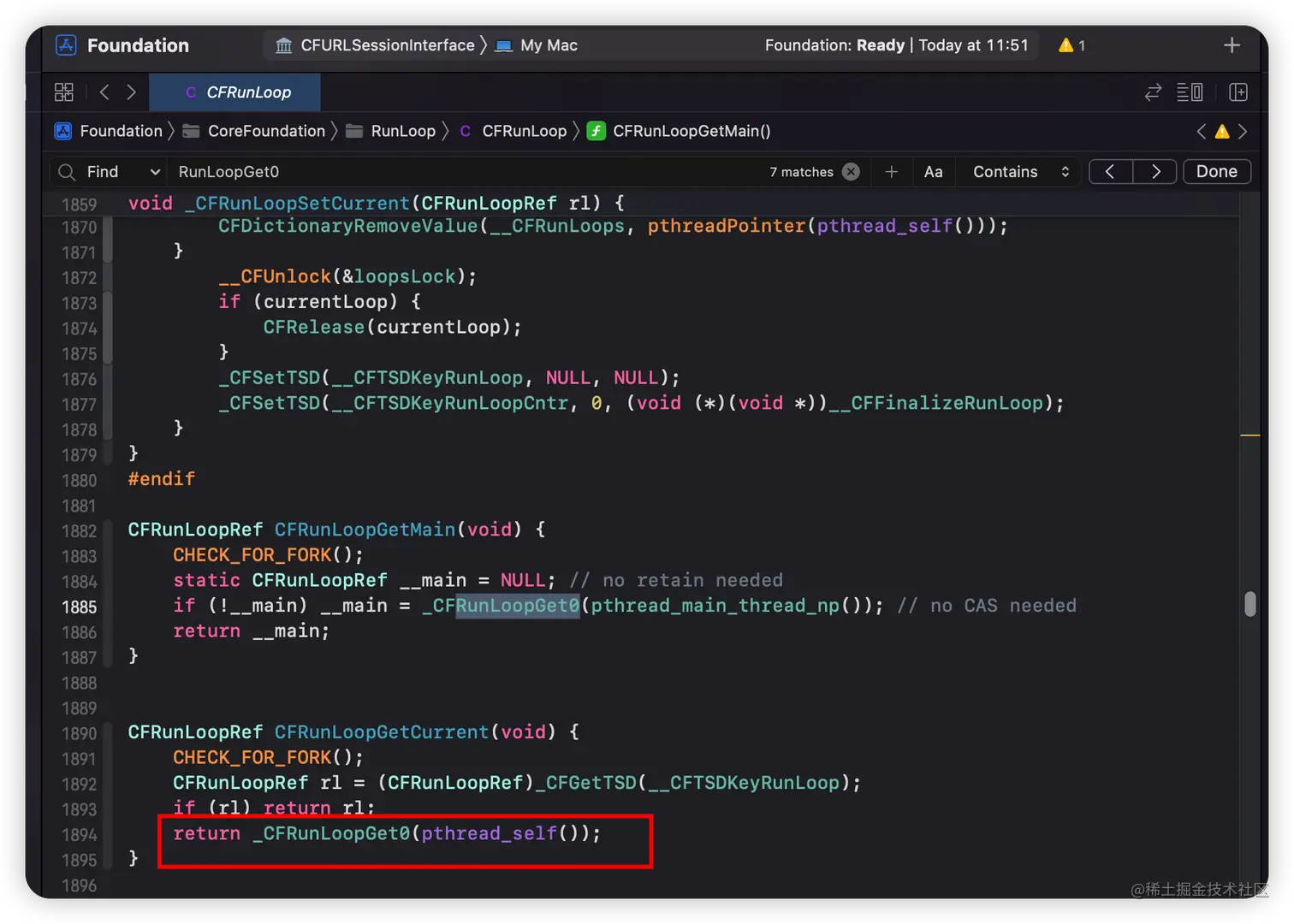Click the green function icon beside CFRunLoopGetMain()
Screen dimensions: 1294x924
point(597,131)
